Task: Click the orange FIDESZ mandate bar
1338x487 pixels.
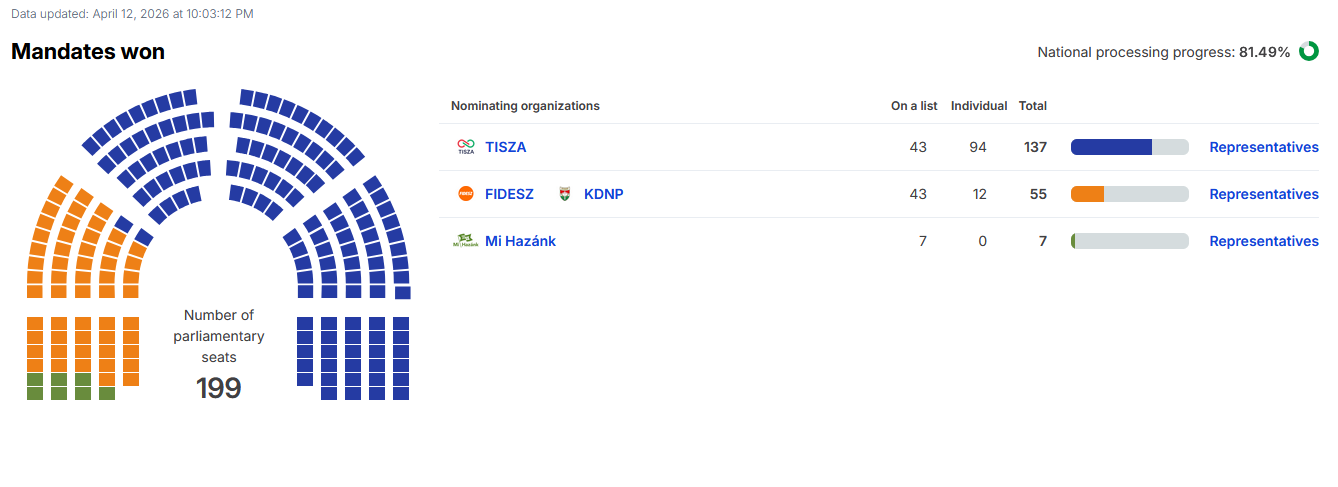Action: [x=1130, y=194]
